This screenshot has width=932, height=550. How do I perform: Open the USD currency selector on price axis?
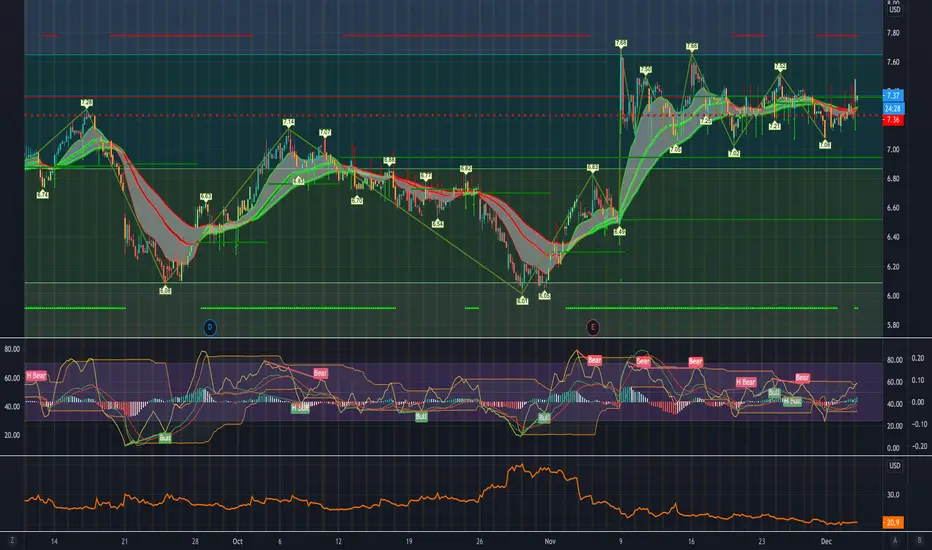pos(895,10)
